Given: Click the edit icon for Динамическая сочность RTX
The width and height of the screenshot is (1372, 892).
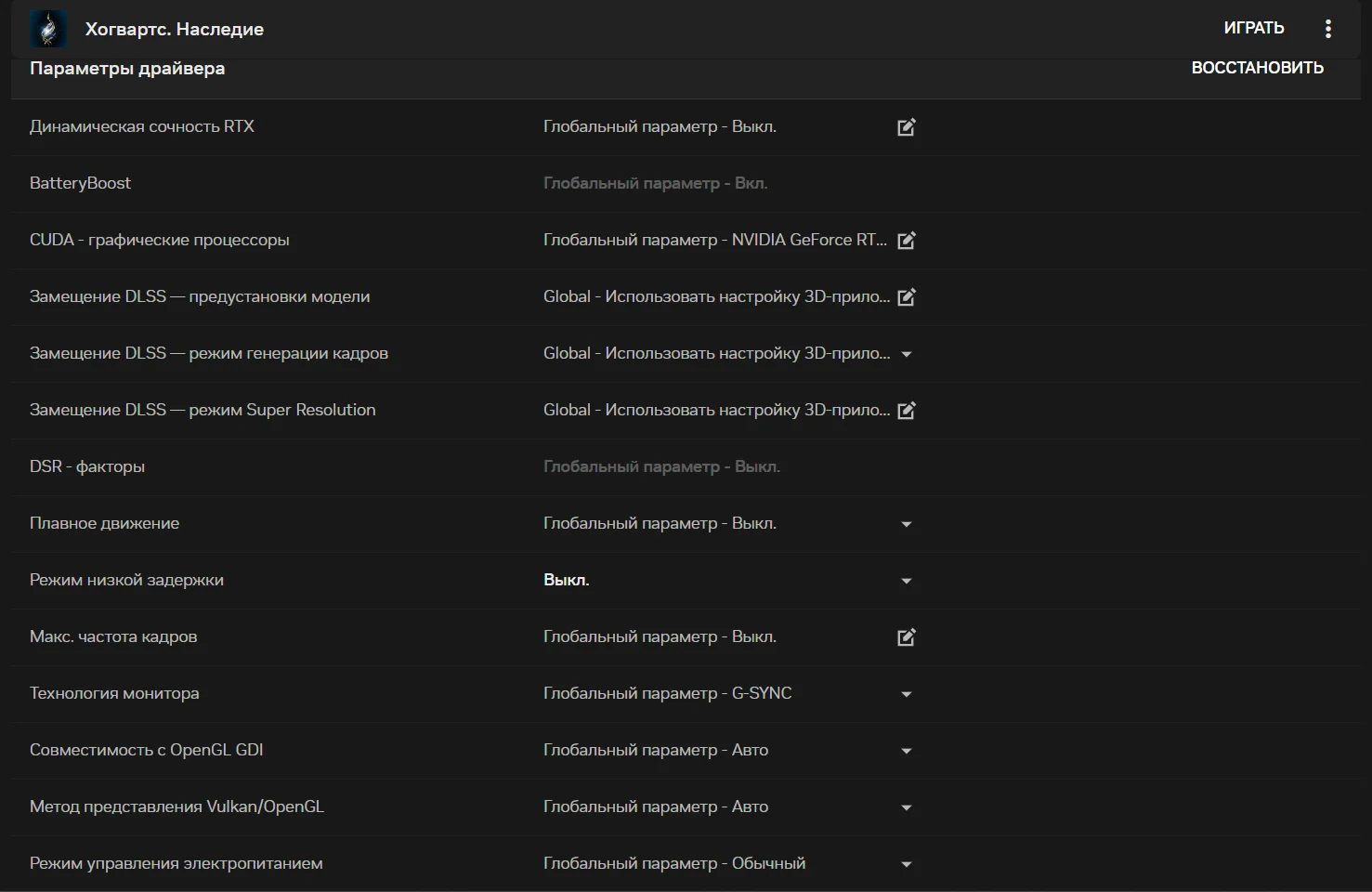Looking at the screenshot, I should click(906, 127).
